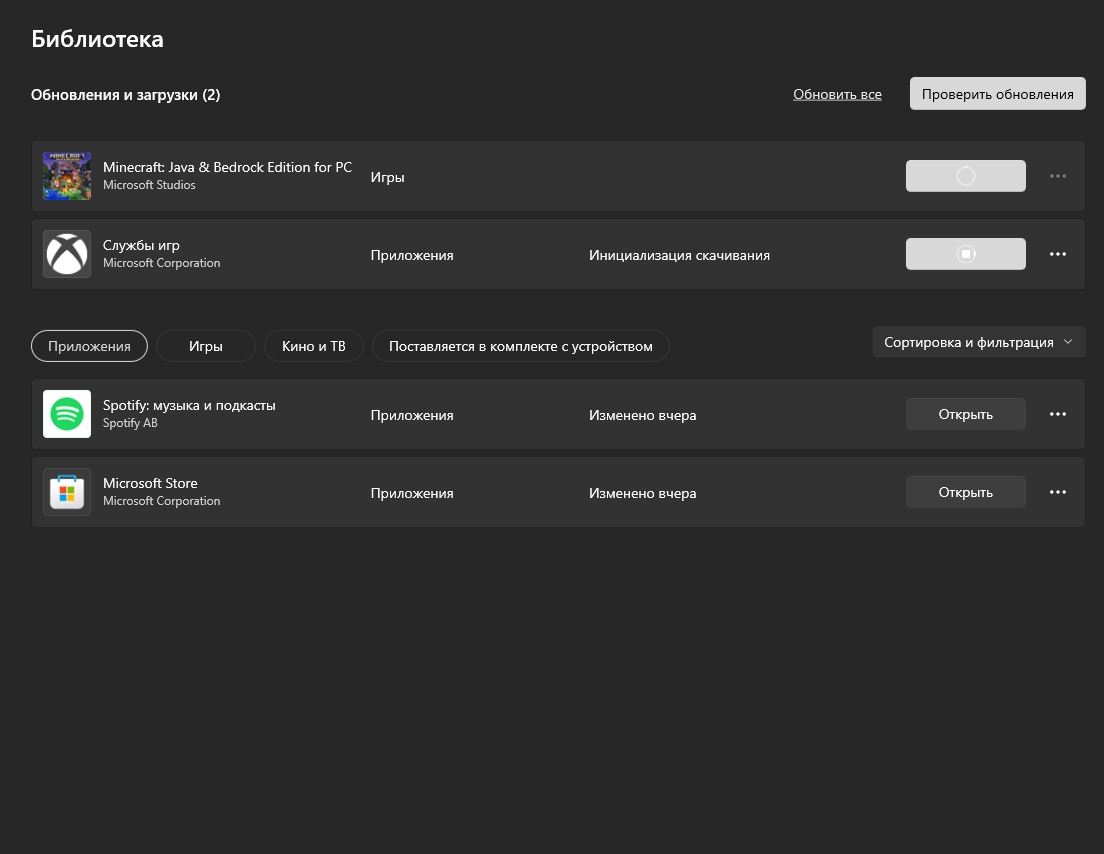The image size is (1104, 854).
Task: Click the Библиотека page heading
Action: [x=97, y=39]
